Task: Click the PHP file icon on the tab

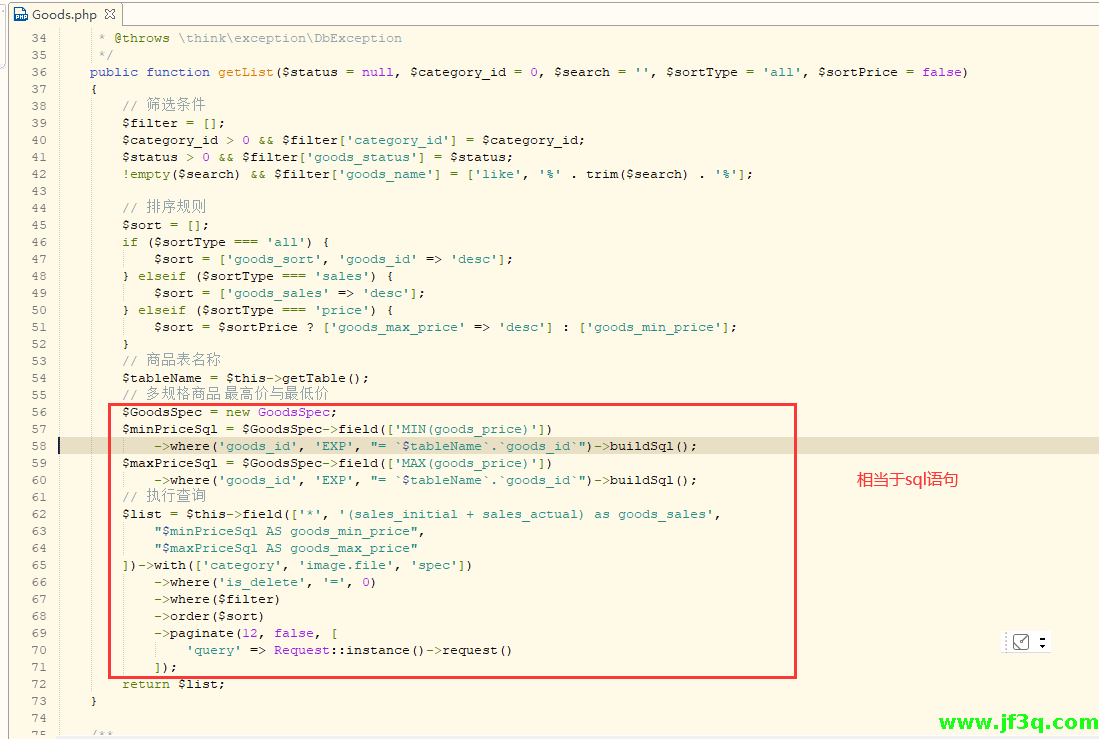Action: (20, 15)
